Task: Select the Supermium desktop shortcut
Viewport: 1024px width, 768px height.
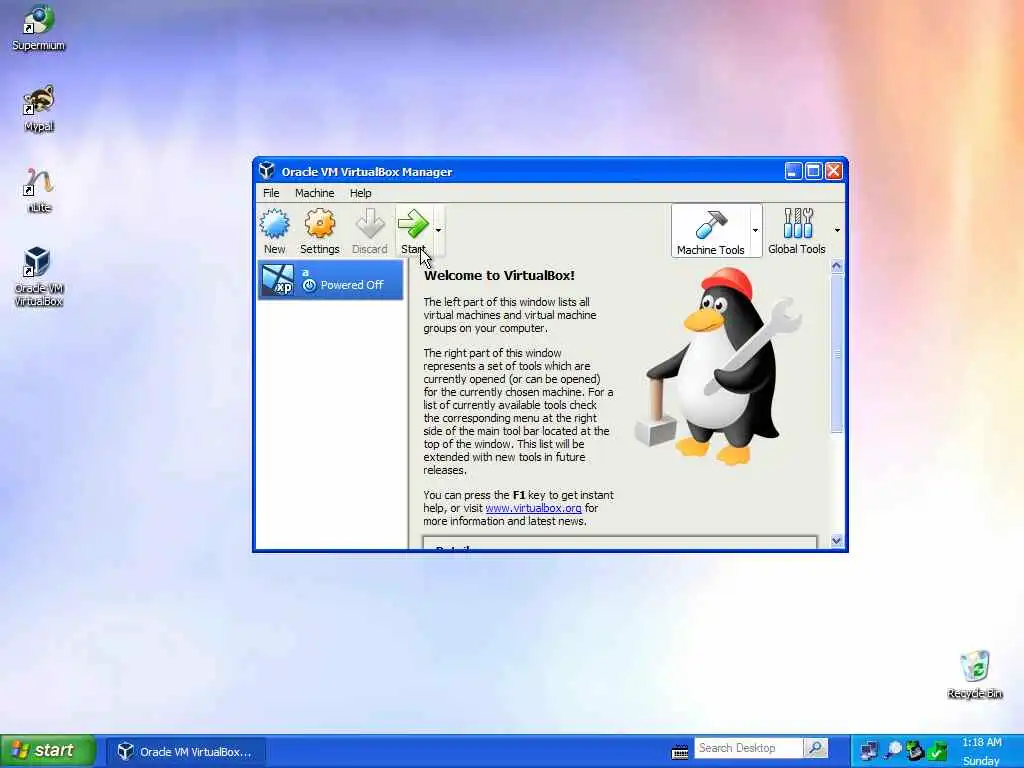Action: click(39, 28)
